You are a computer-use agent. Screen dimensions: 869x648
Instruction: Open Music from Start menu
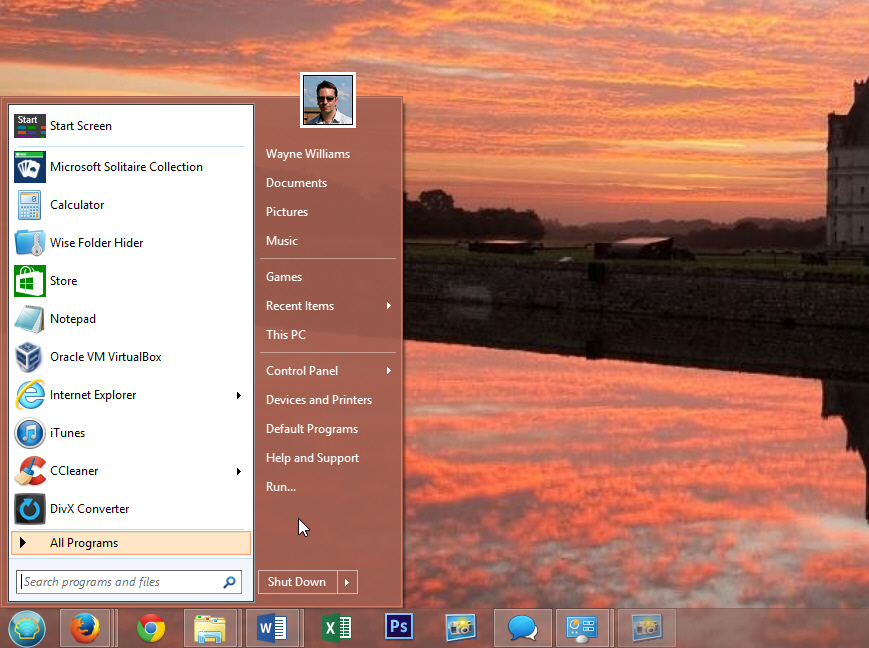(282, 241)
